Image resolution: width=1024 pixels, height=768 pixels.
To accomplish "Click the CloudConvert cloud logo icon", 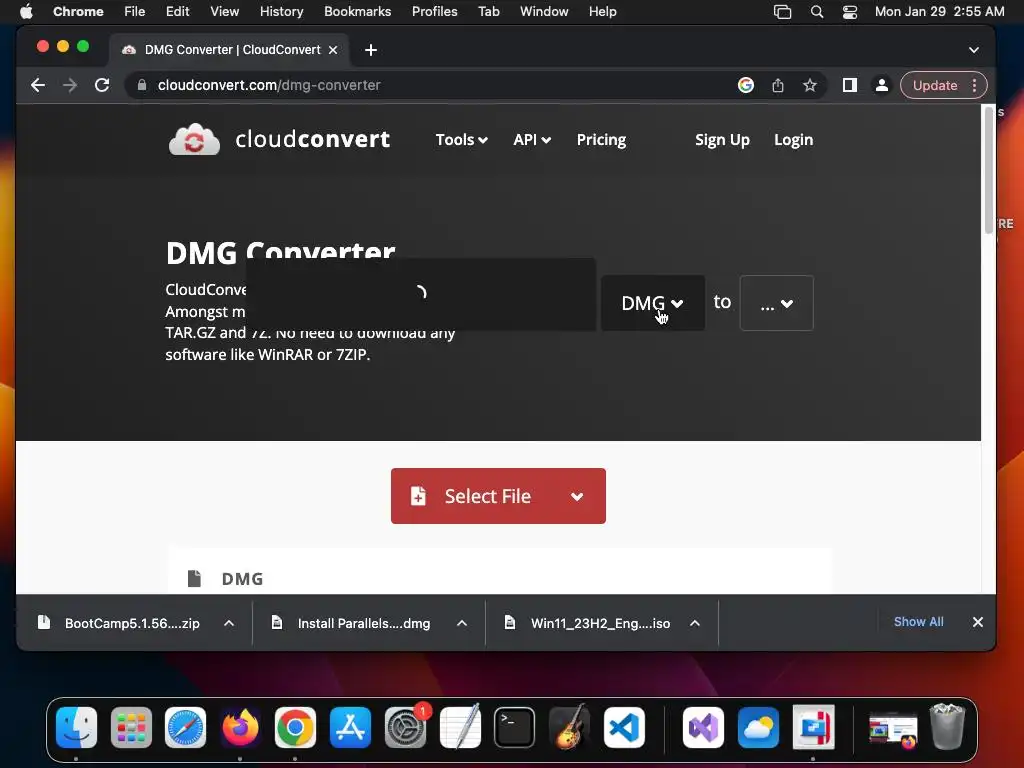I will pyautogui.click(x=194, y=139).
